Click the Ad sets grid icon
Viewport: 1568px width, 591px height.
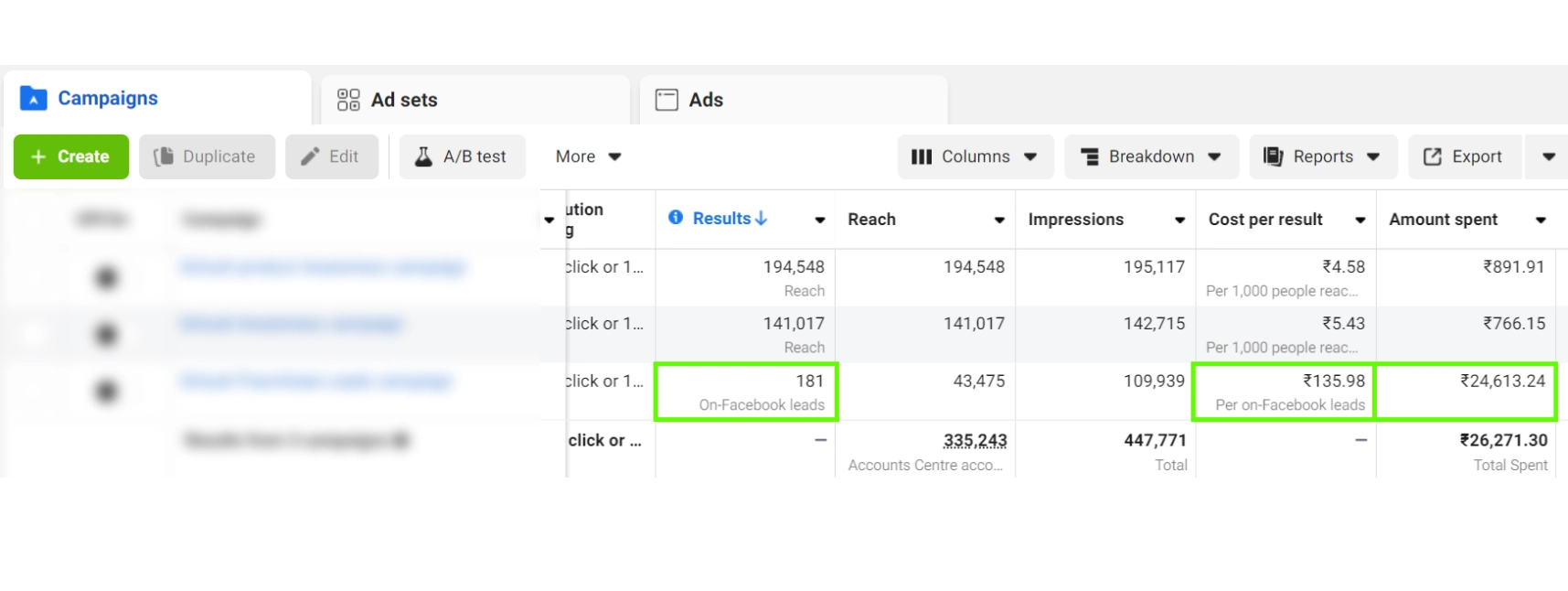click(x=348, y=100)
